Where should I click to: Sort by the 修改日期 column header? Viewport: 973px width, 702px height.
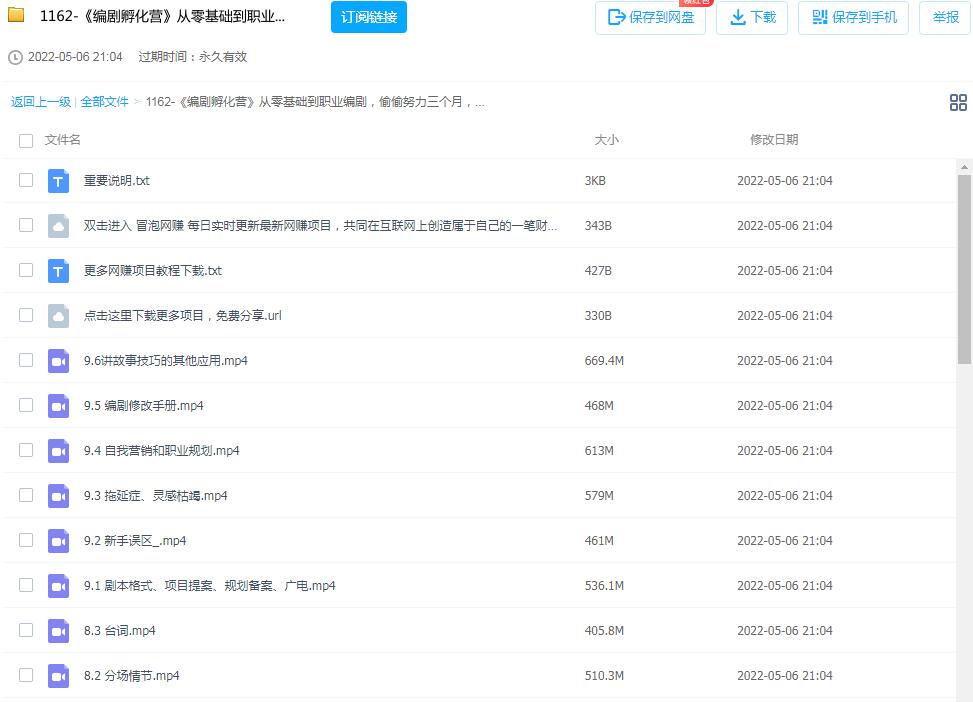point(774,140)
